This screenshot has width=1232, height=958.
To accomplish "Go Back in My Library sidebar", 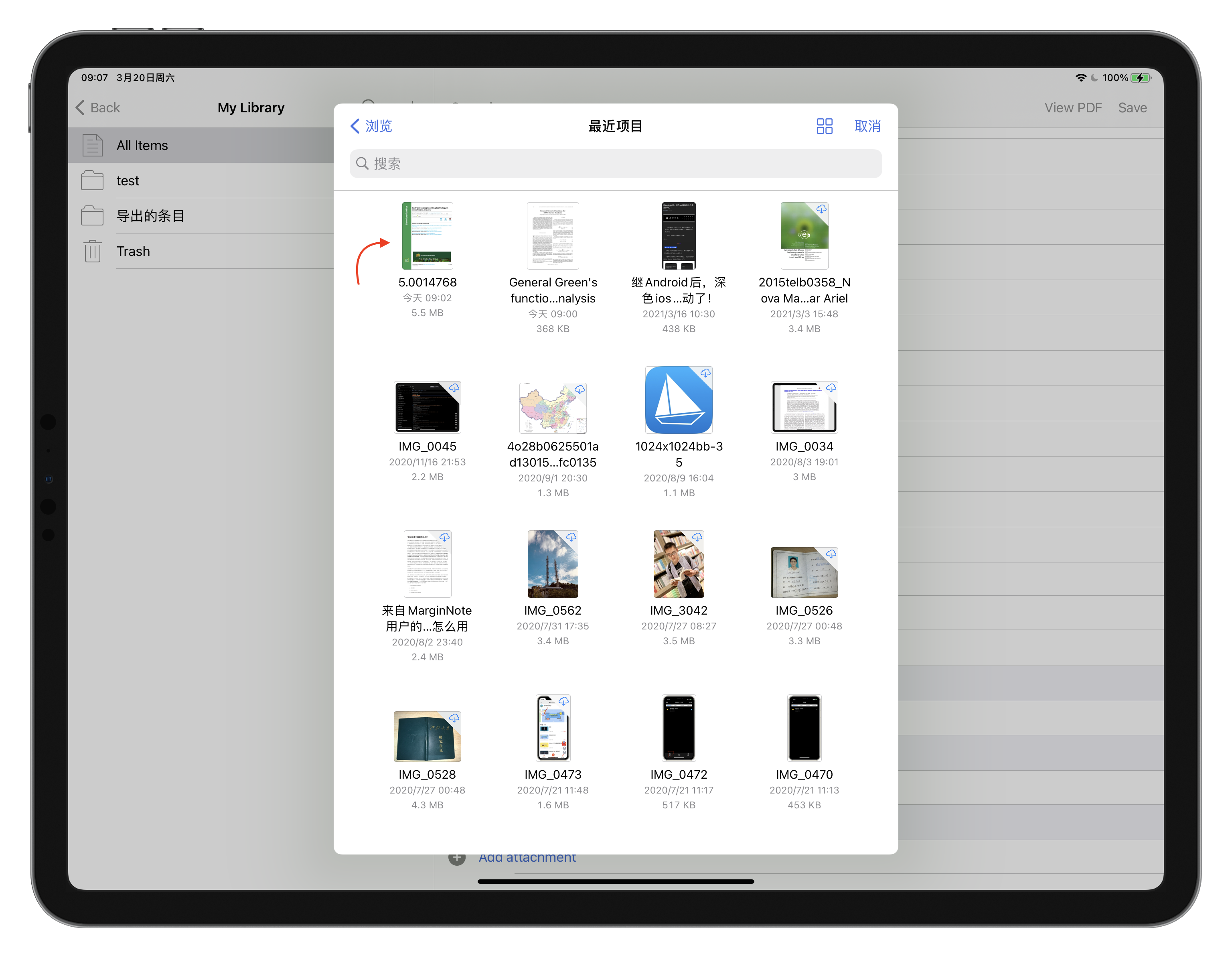I will [98, 108].
